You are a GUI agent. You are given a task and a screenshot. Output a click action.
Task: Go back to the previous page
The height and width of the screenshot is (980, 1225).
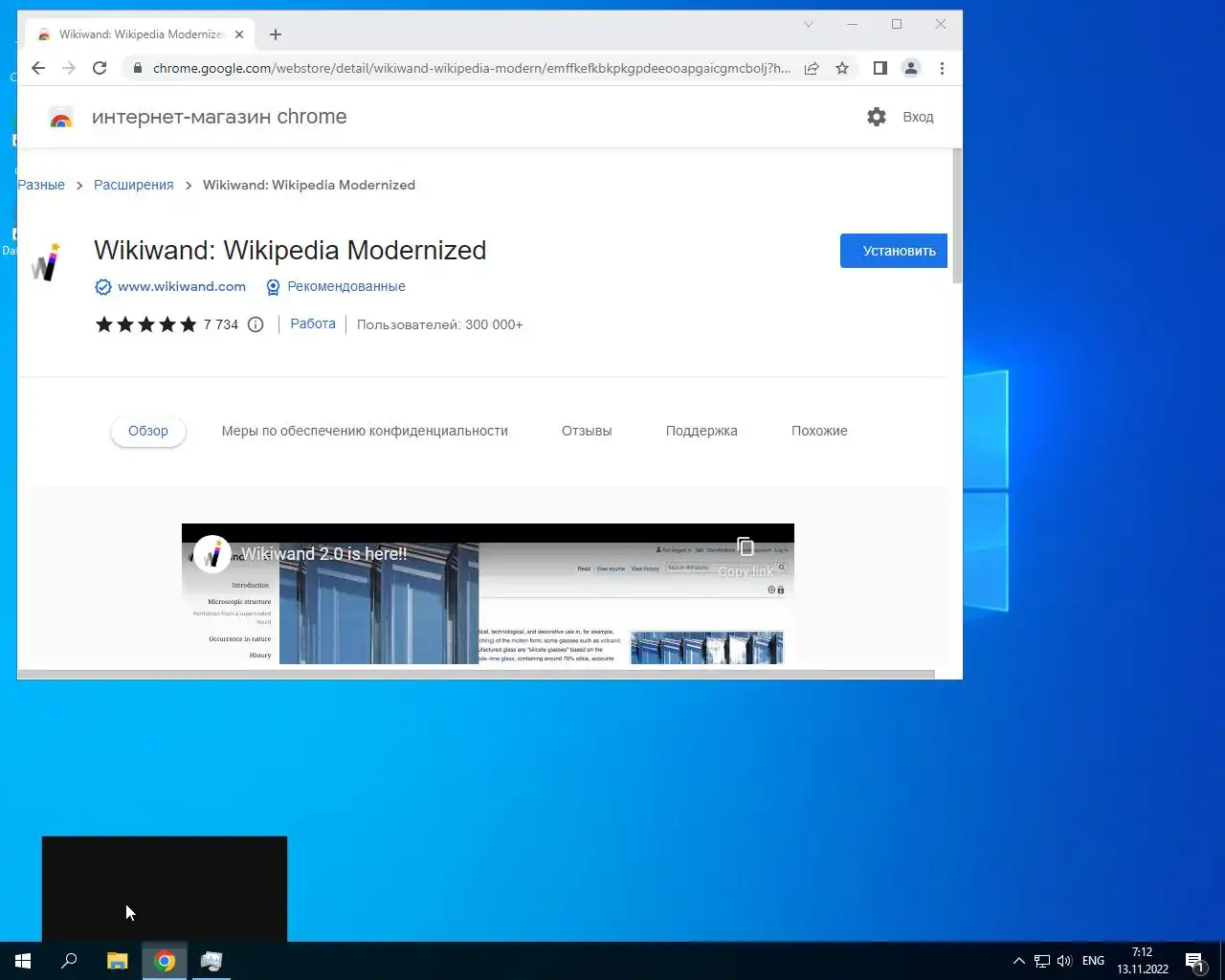[x=38, y=68]
